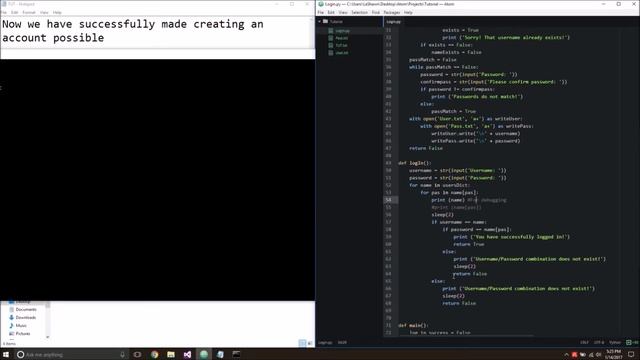Select the Login.py file in tree view

pos(342,31)
